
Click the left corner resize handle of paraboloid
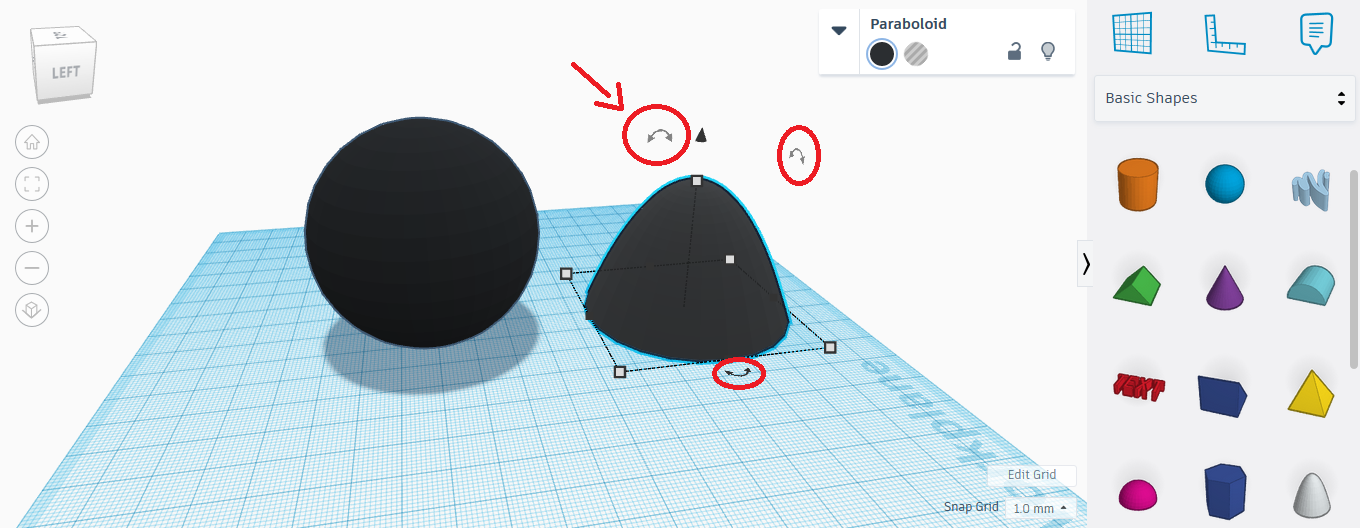[x=566, y=273]
